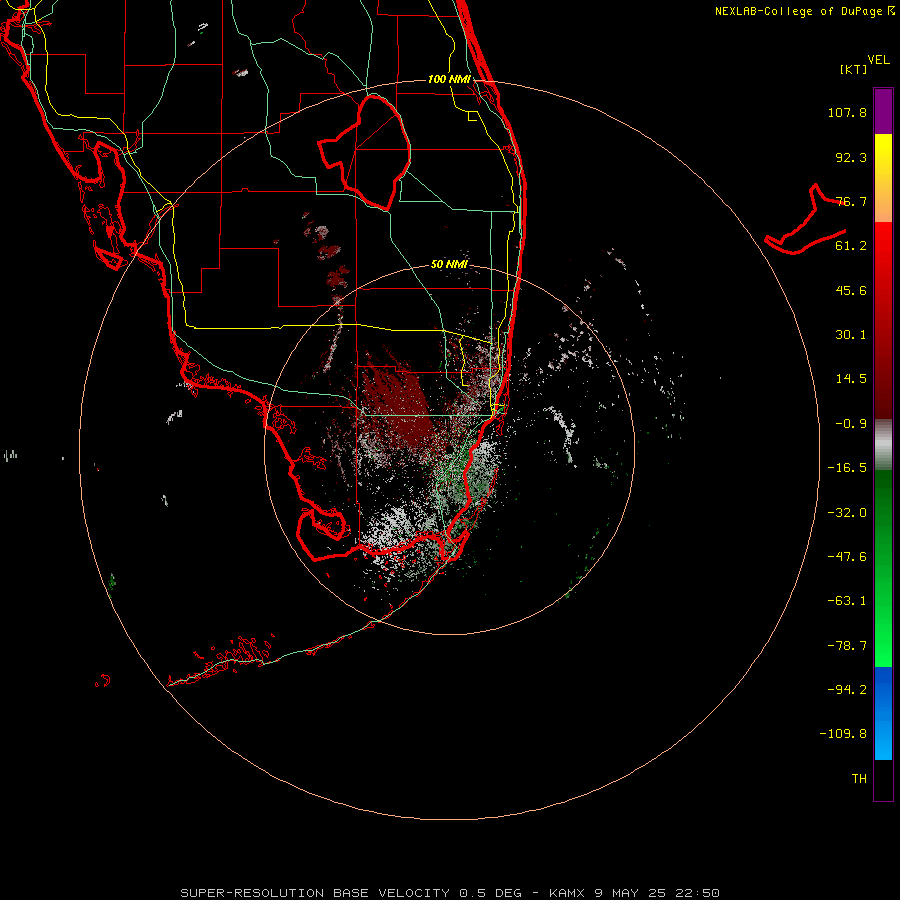Click the 14.5 velocity scale value
The height and width of the screenshot is (900, 900).
click(x=851, y=379)
